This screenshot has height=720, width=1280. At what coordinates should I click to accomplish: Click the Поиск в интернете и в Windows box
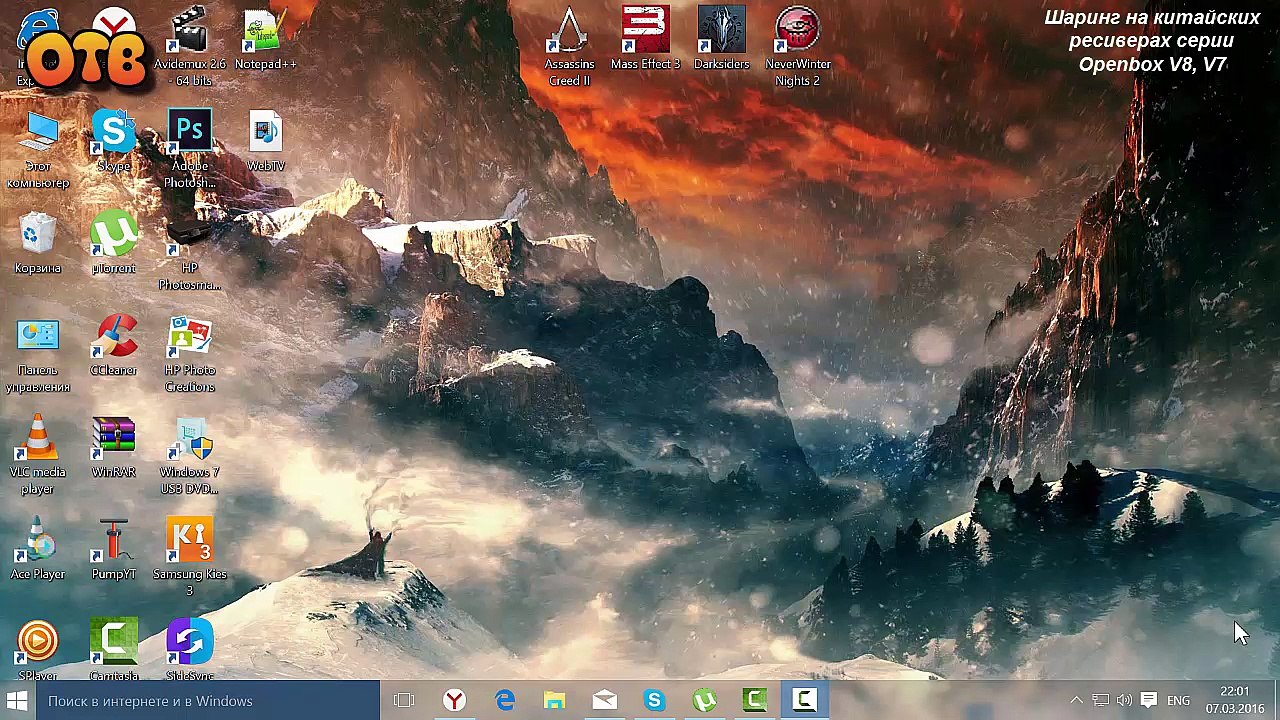(208, 701)
